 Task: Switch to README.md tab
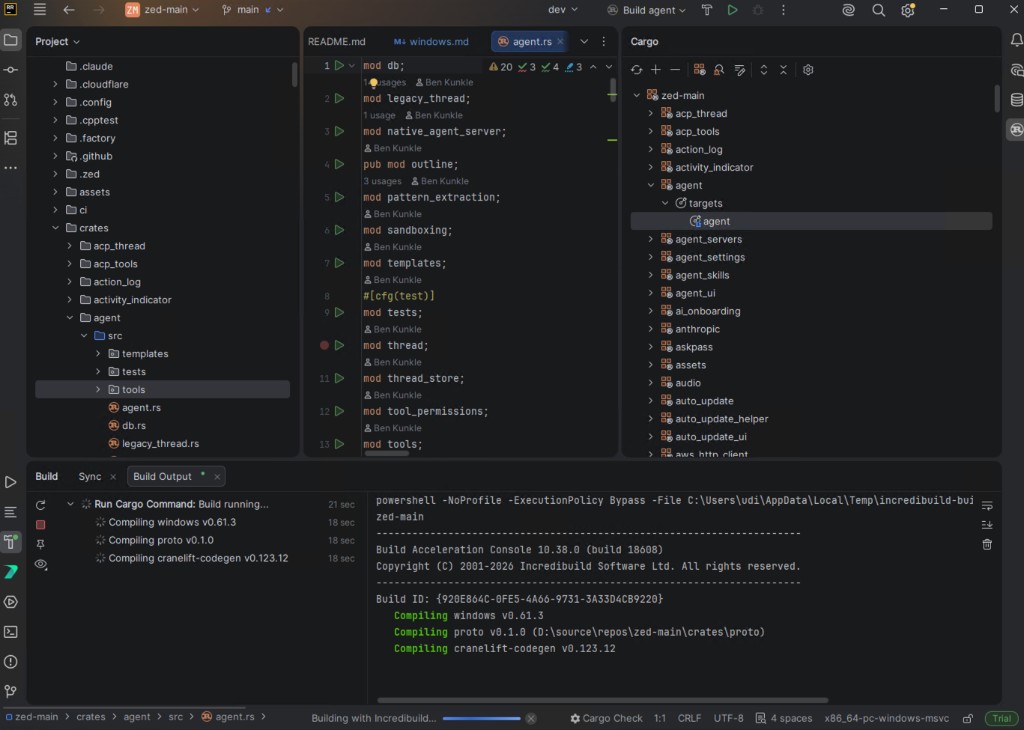click(x=337, y=41)
